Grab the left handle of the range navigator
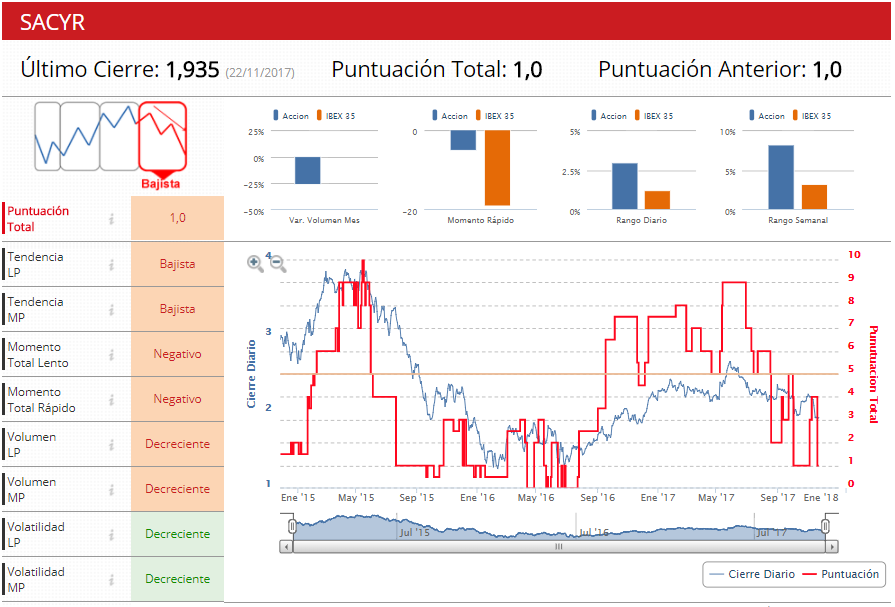 tap(292, 526)
